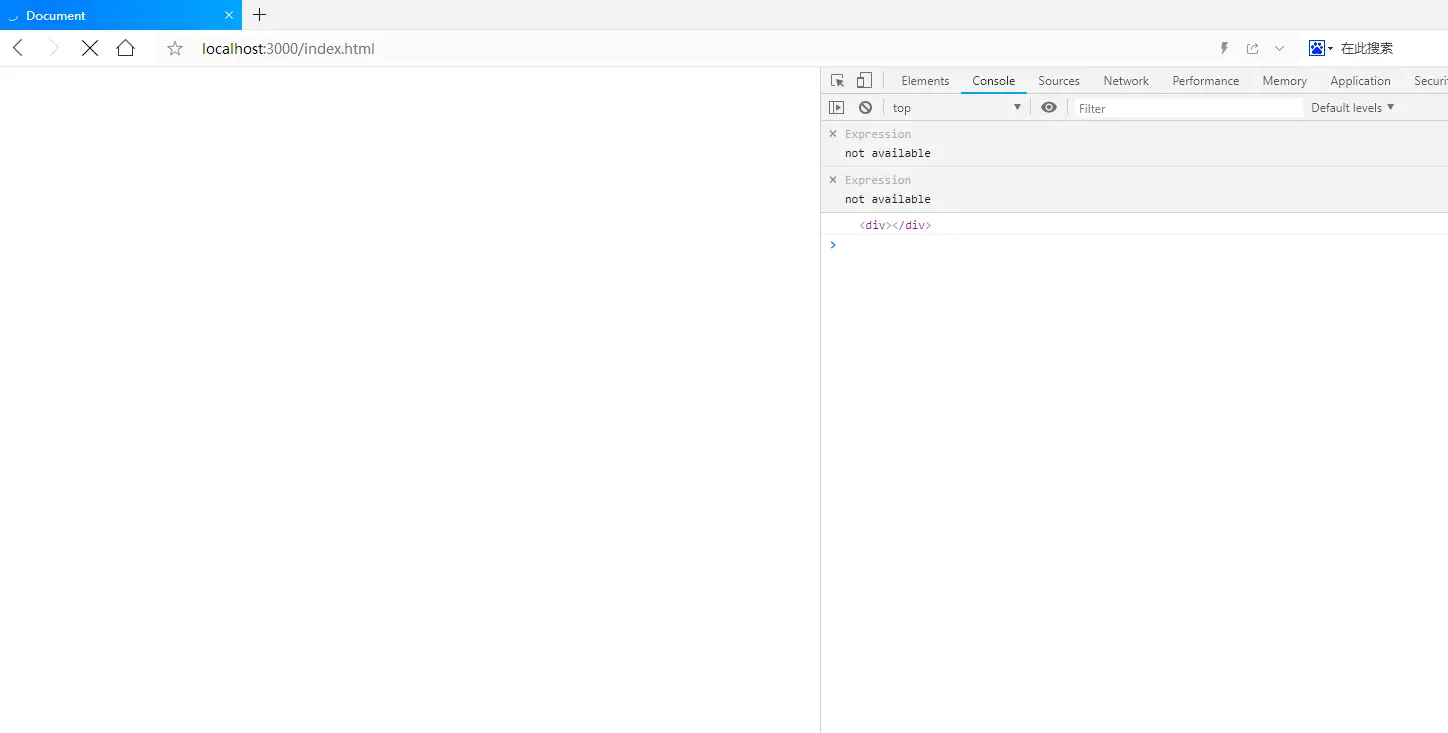Select the Document browser tab
This screenshot has width=1448, height=733.
point(121,15)
